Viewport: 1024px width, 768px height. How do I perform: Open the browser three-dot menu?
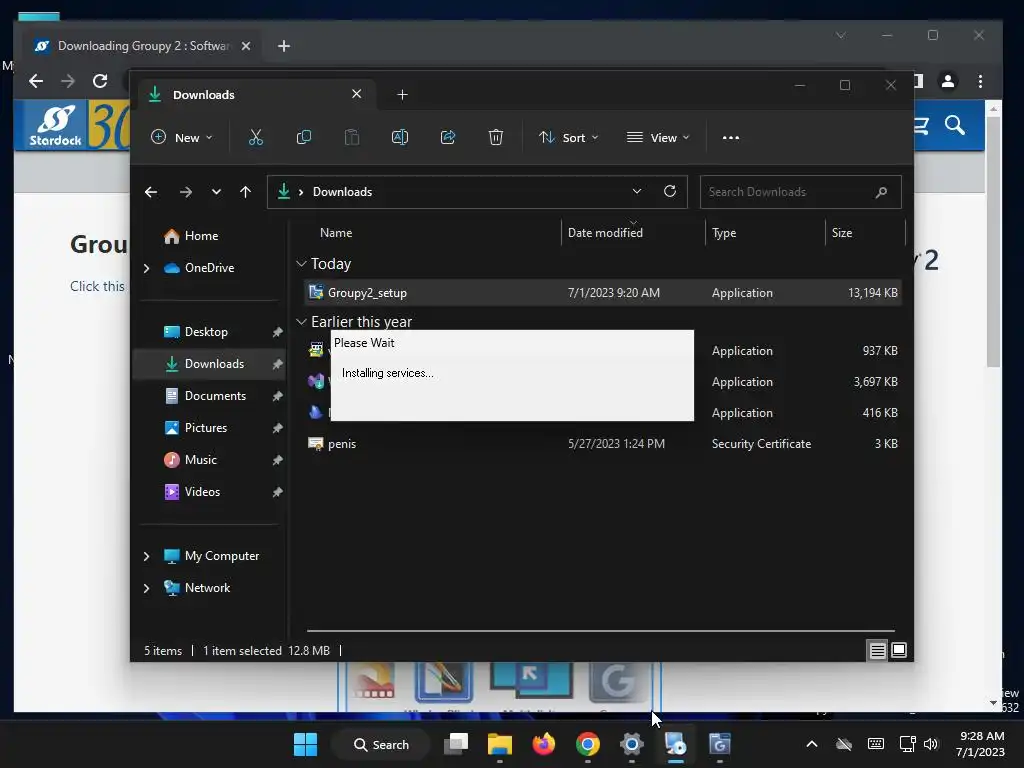(980, 81)
